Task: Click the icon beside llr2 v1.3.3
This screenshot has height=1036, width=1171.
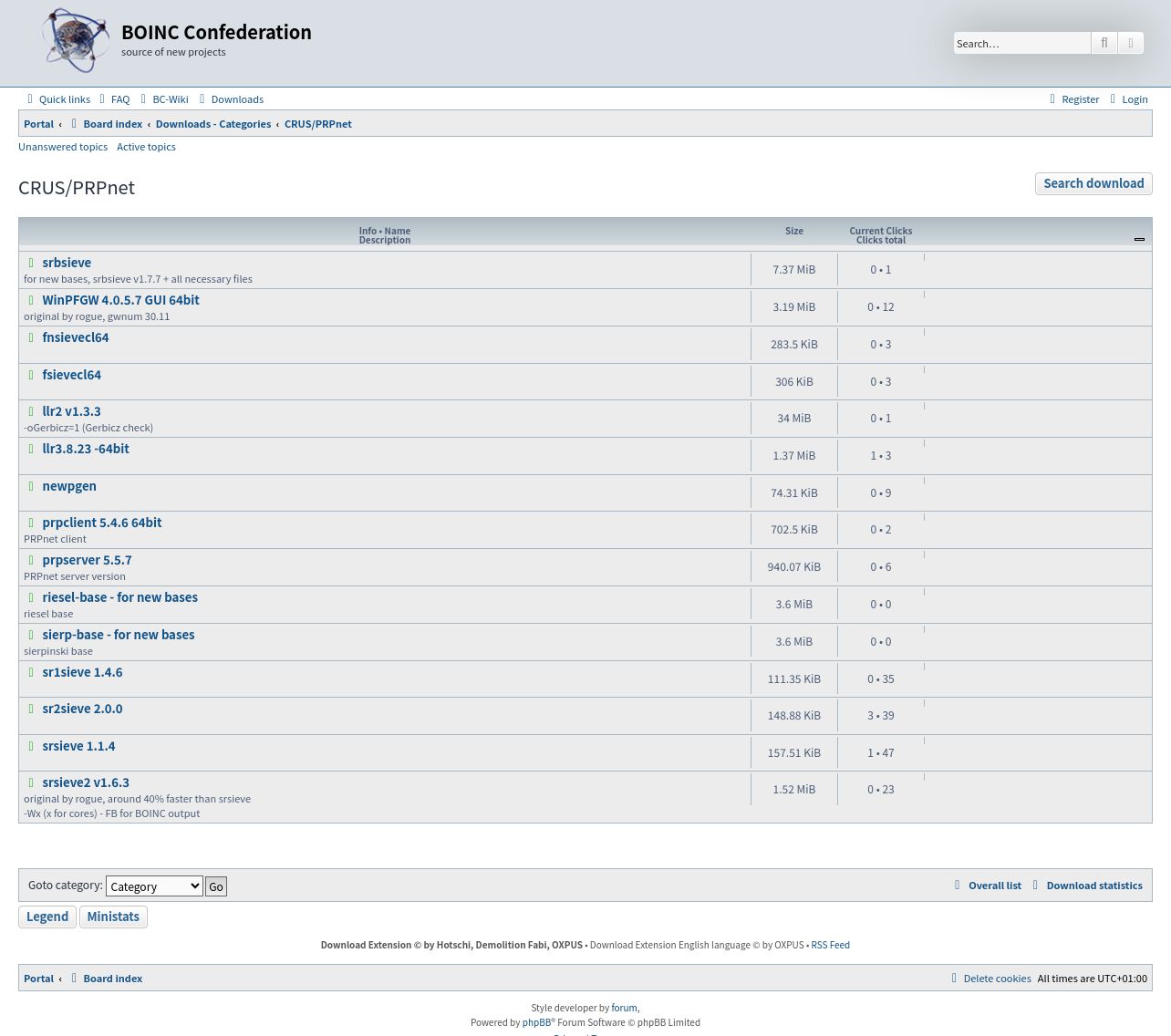Action: point(31,411)
